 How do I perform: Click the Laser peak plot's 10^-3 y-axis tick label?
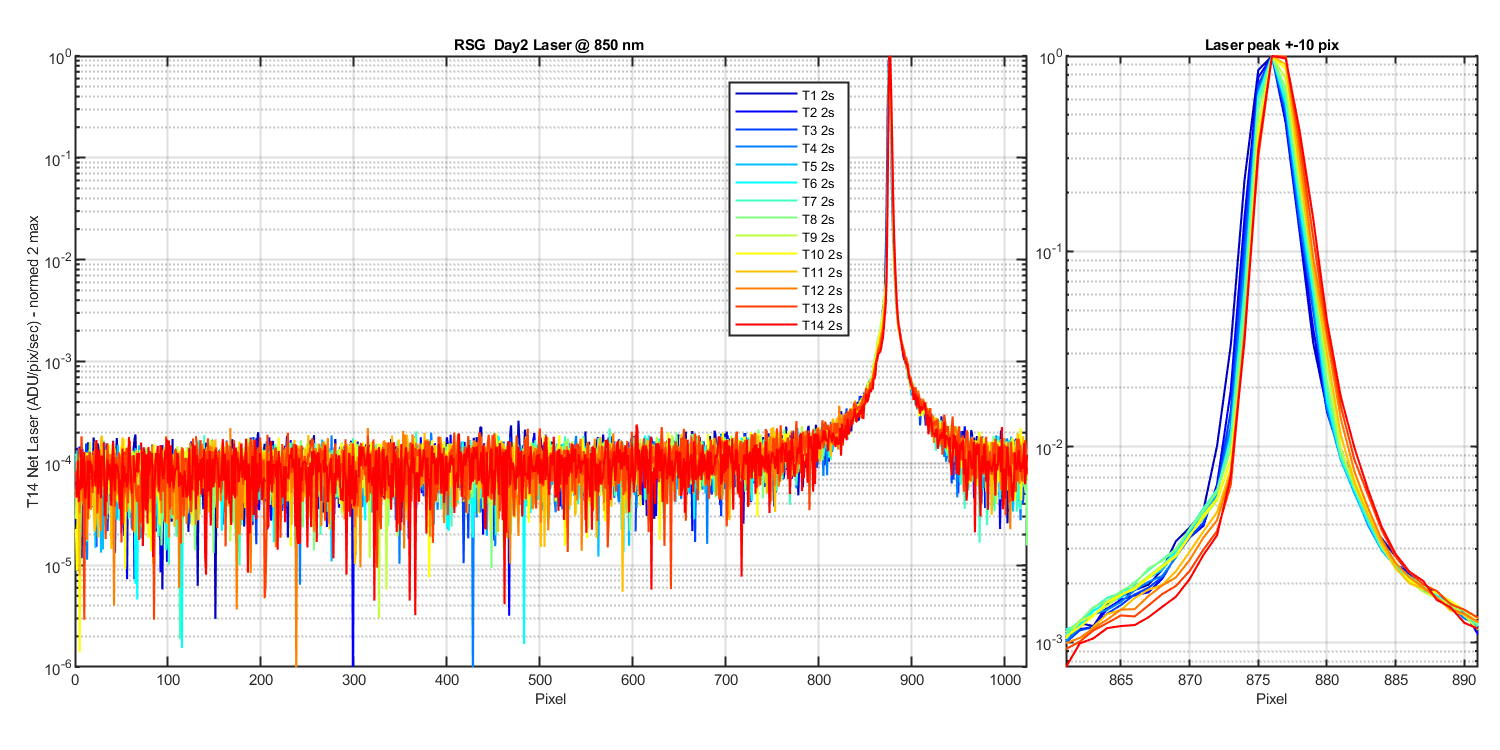point(1047,641)
